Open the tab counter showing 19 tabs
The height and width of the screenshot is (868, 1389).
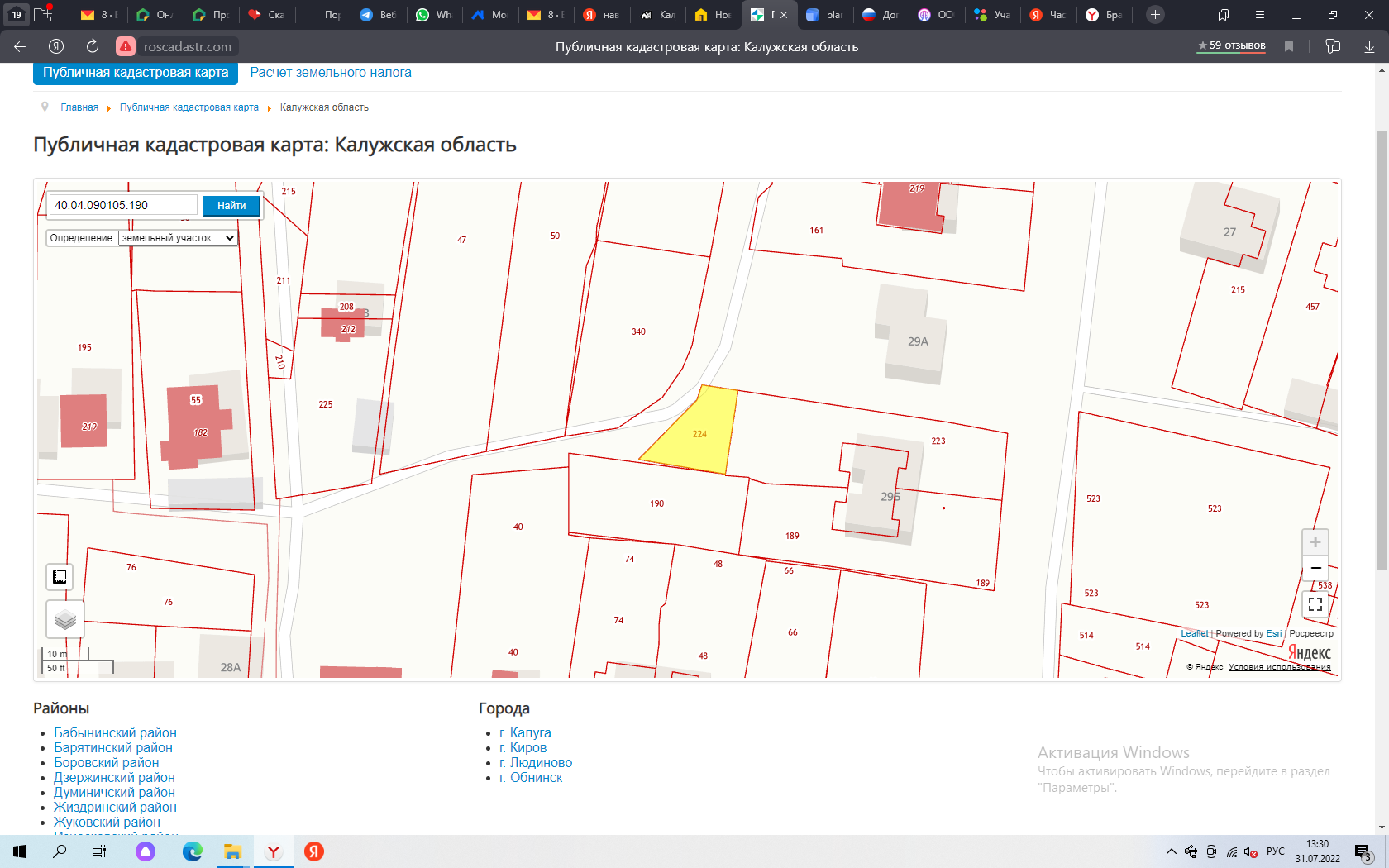17,15
